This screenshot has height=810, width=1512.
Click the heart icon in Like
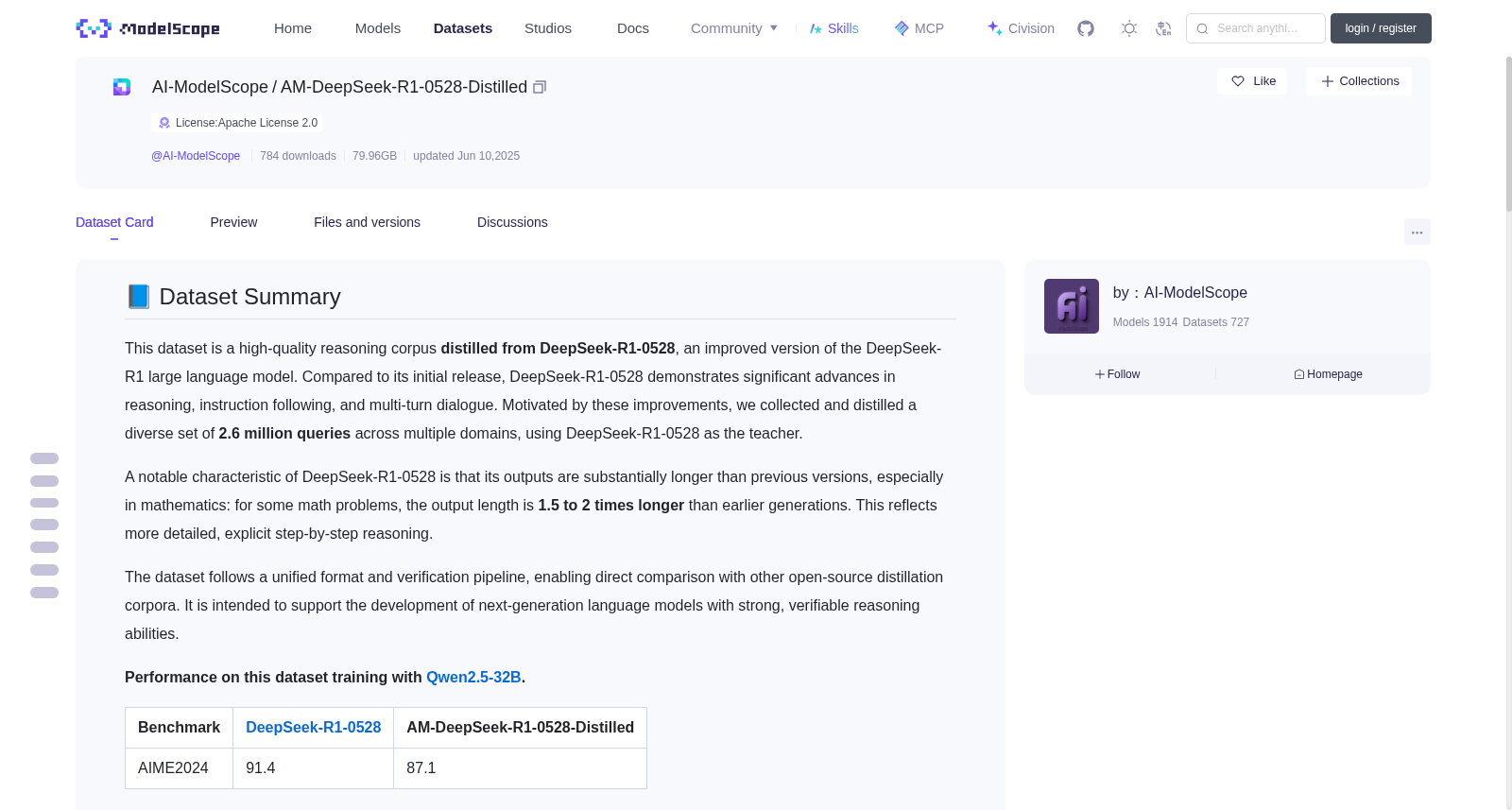click(1238, 81)
